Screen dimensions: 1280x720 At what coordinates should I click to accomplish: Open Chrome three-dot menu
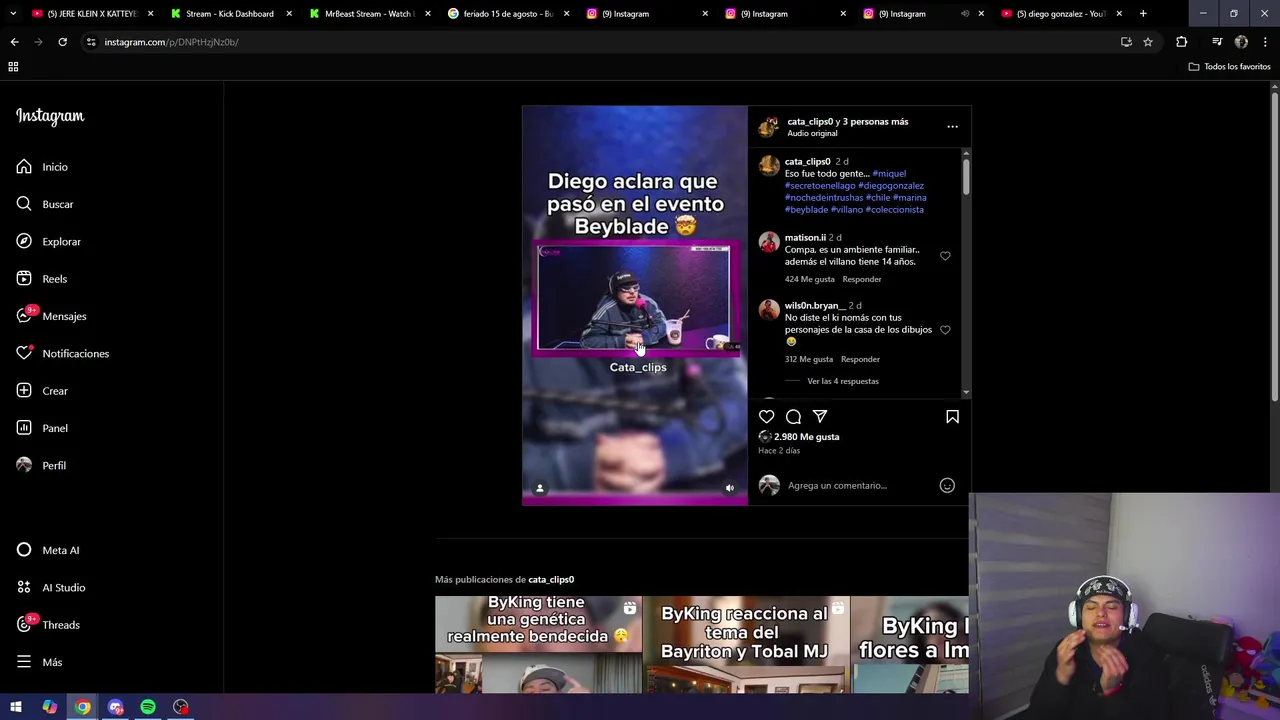coord(1265,42)
